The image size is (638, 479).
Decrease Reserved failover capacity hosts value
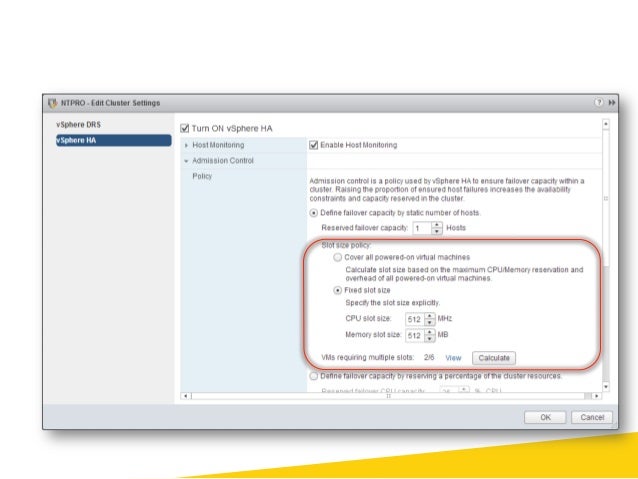click(x=437, y=231)
